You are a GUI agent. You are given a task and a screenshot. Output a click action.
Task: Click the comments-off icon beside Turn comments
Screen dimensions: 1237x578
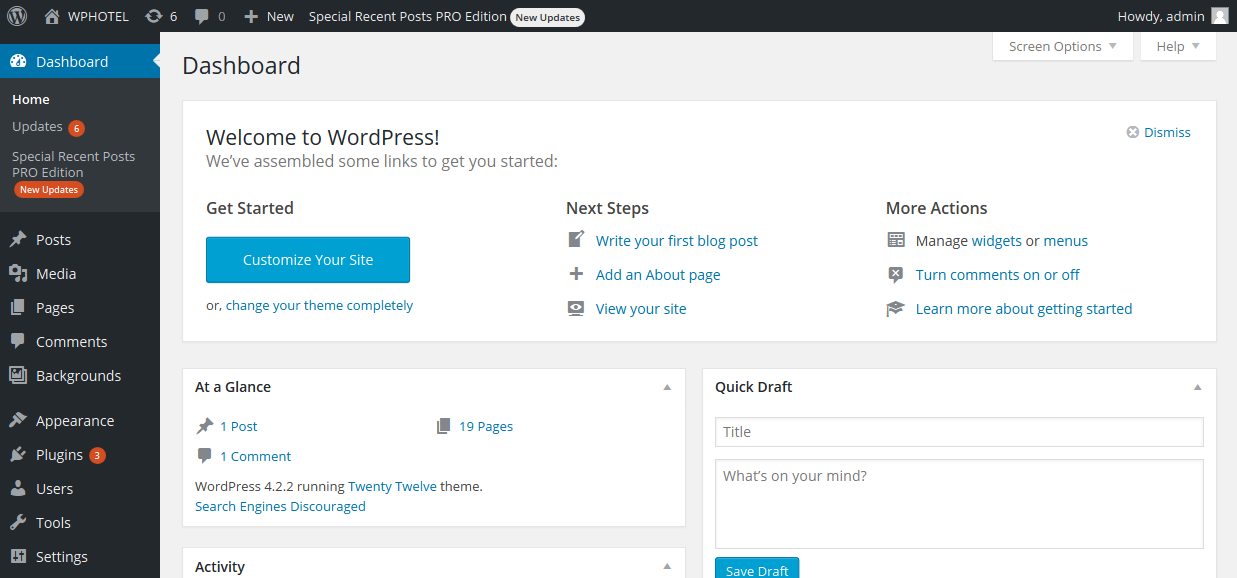(896, 274)
